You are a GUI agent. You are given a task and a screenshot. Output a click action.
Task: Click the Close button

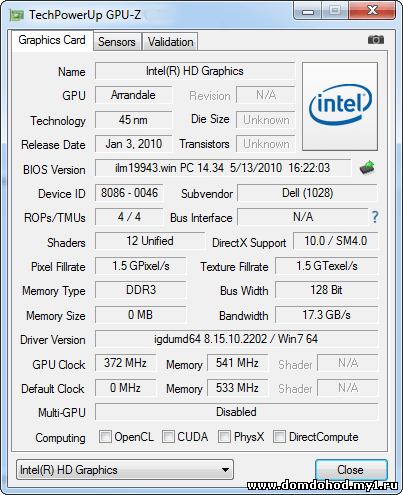point(351,470)
